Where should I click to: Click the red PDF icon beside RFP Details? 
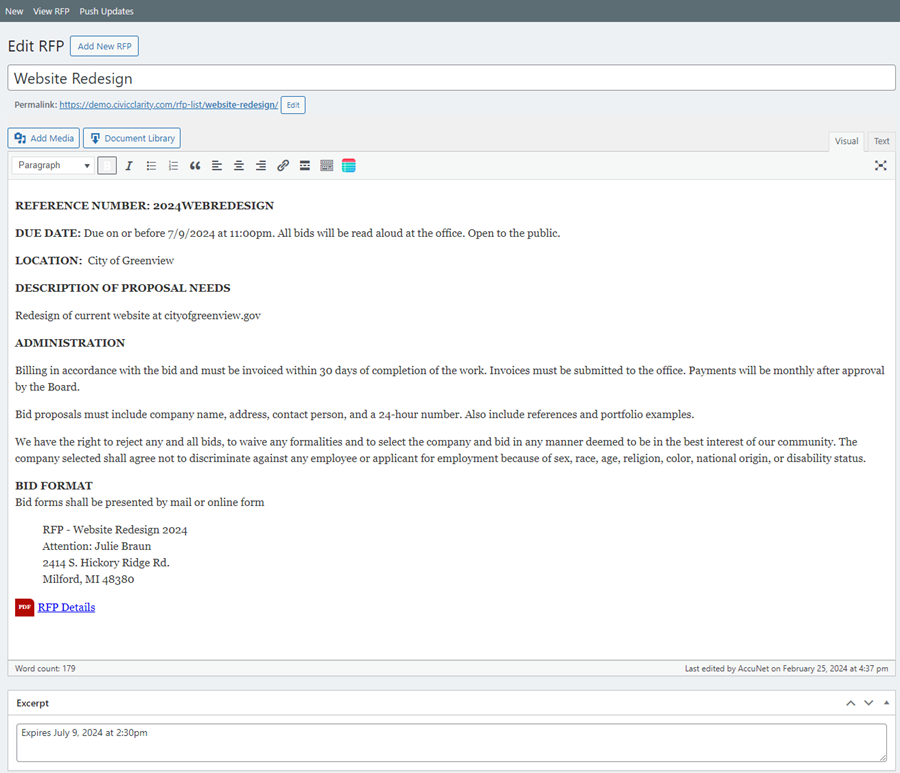(x=25, y=607)
